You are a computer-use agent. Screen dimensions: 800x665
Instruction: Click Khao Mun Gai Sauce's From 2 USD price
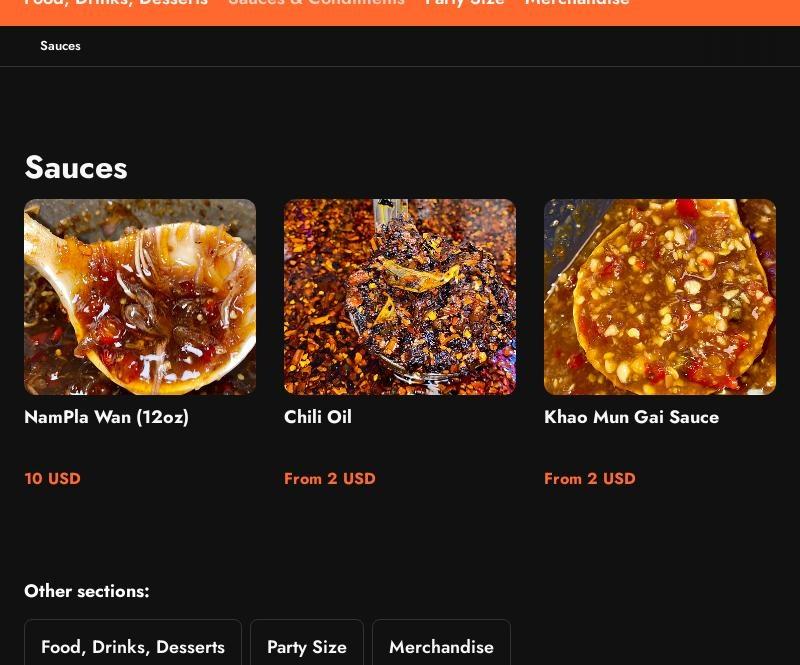coord(590,479)
